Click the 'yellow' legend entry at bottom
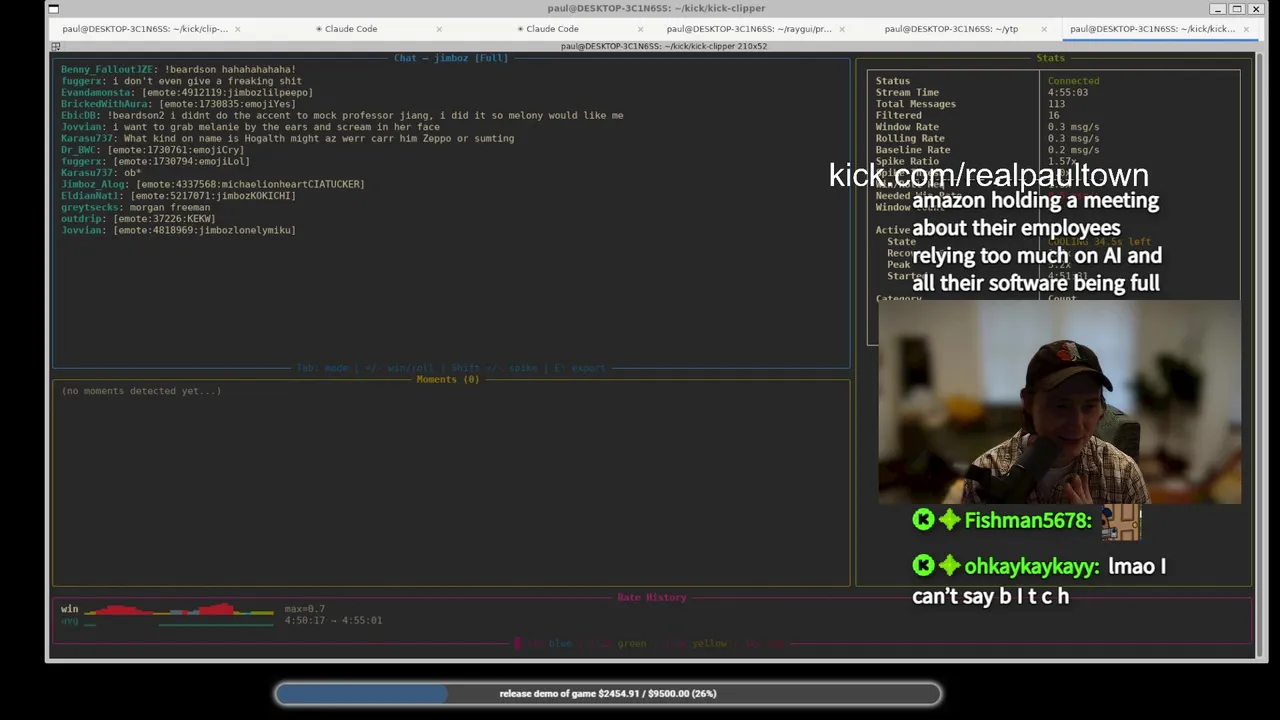Screen dimensions: 1280x720 coord(709,643)
